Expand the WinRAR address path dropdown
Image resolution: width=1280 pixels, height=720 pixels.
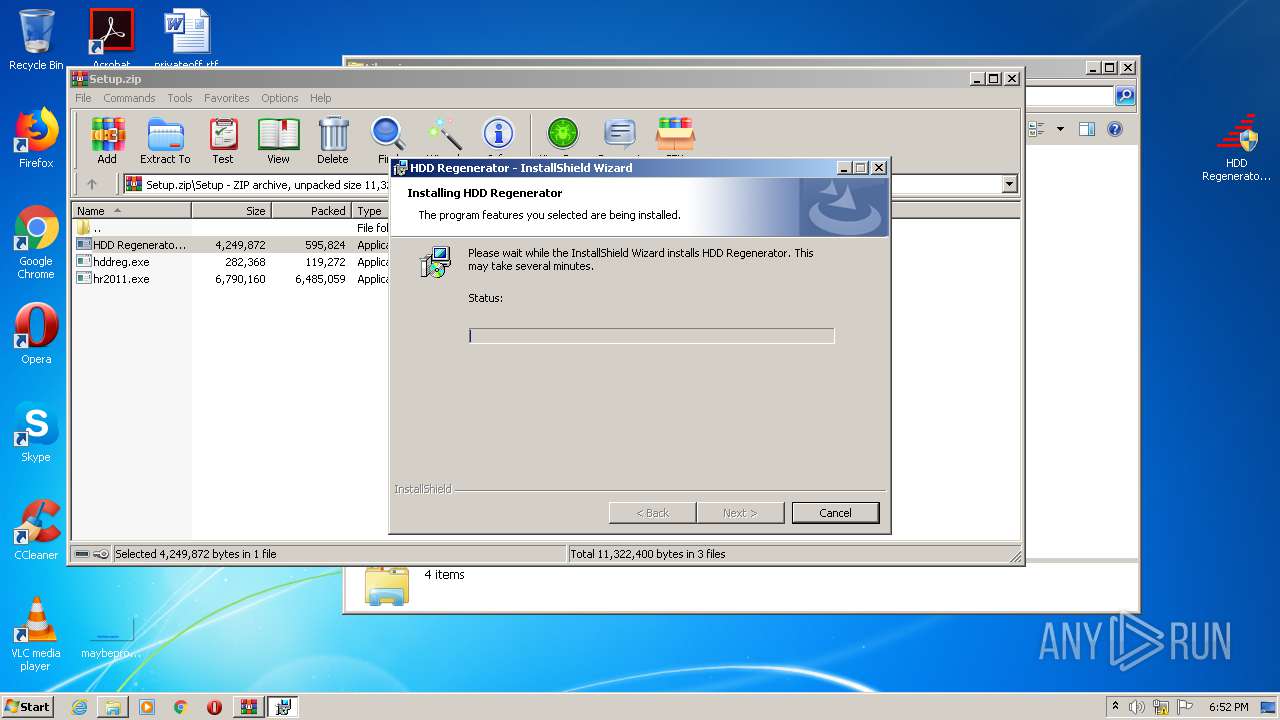tap(1009, 184)
